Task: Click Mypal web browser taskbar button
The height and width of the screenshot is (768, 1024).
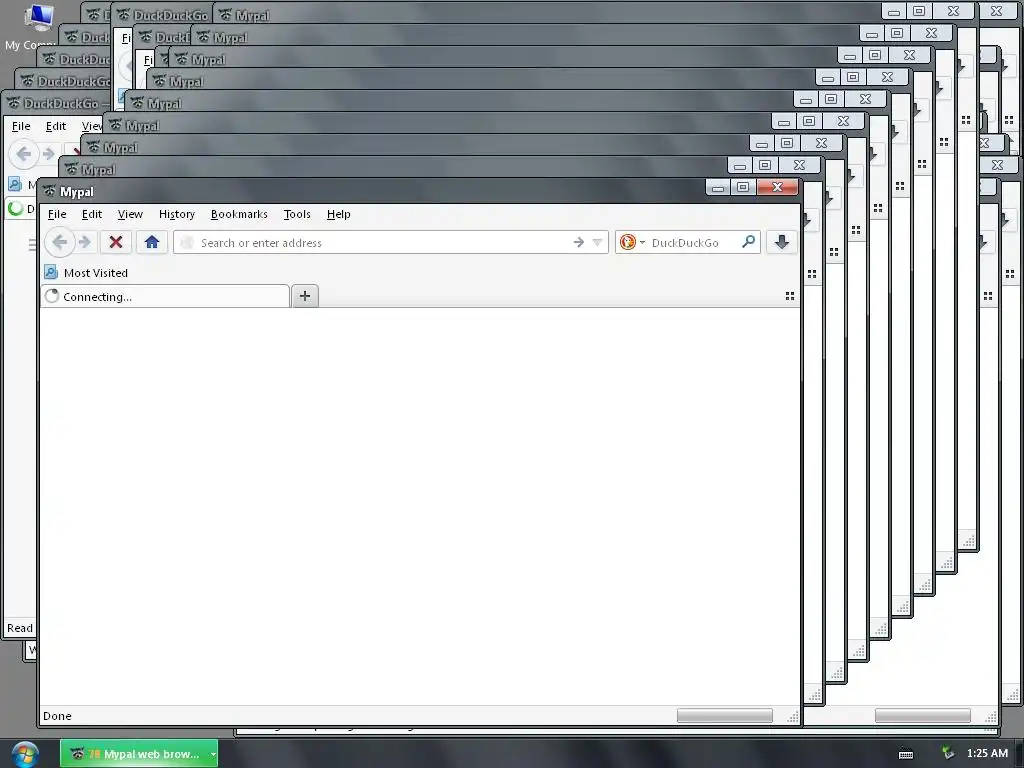Action: pos(138,754)
